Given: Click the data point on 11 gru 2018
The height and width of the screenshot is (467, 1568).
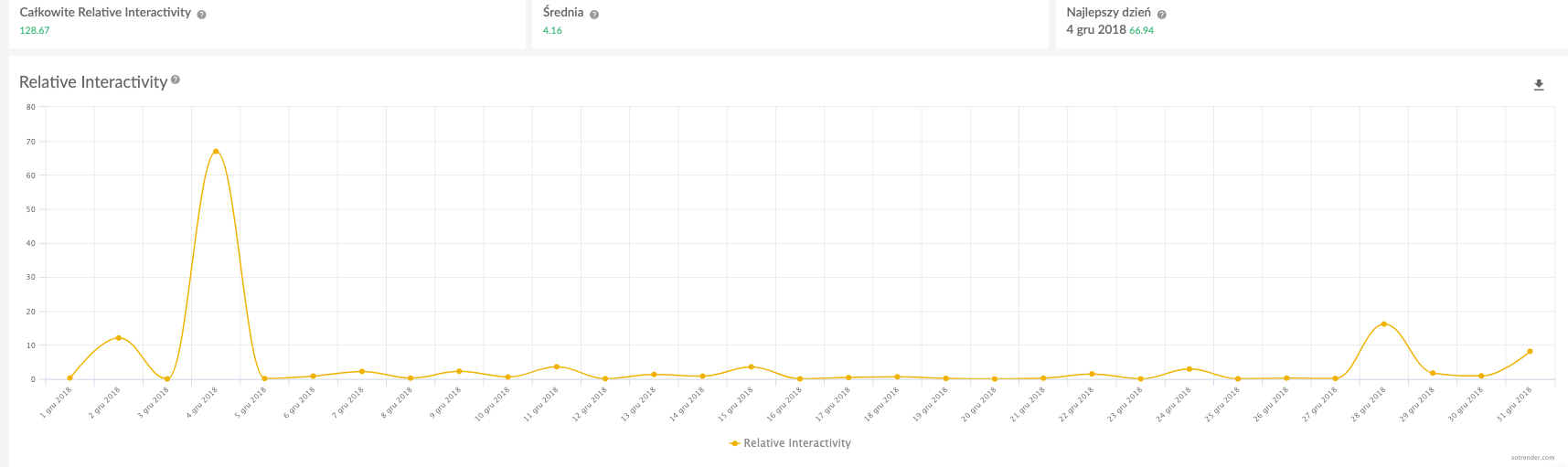Looking at the screenshot, I should click(556, 367).
